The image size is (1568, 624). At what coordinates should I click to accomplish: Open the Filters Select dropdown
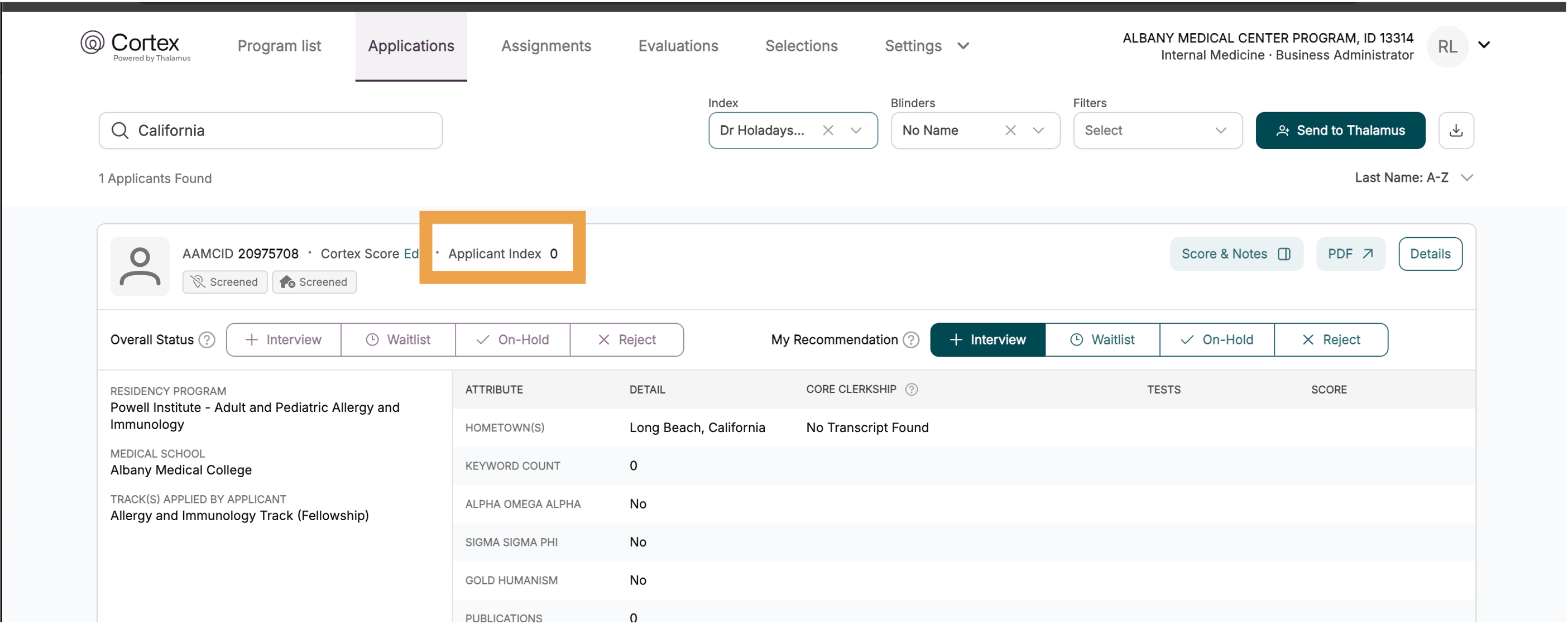[1157, 130]
